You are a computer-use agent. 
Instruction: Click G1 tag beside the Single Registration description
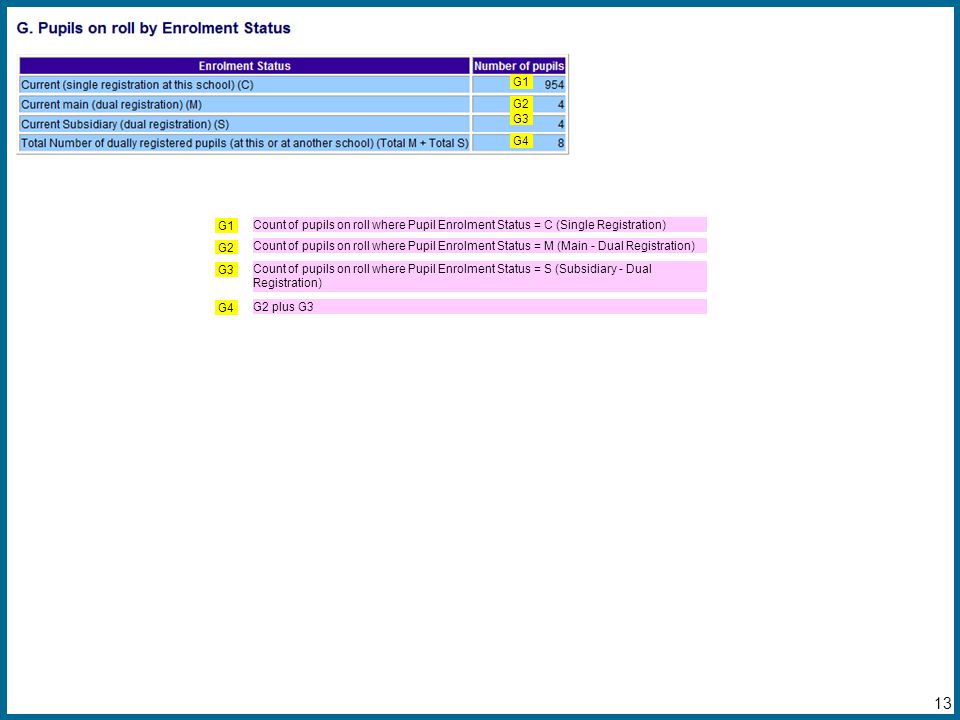tap(226, 225)
